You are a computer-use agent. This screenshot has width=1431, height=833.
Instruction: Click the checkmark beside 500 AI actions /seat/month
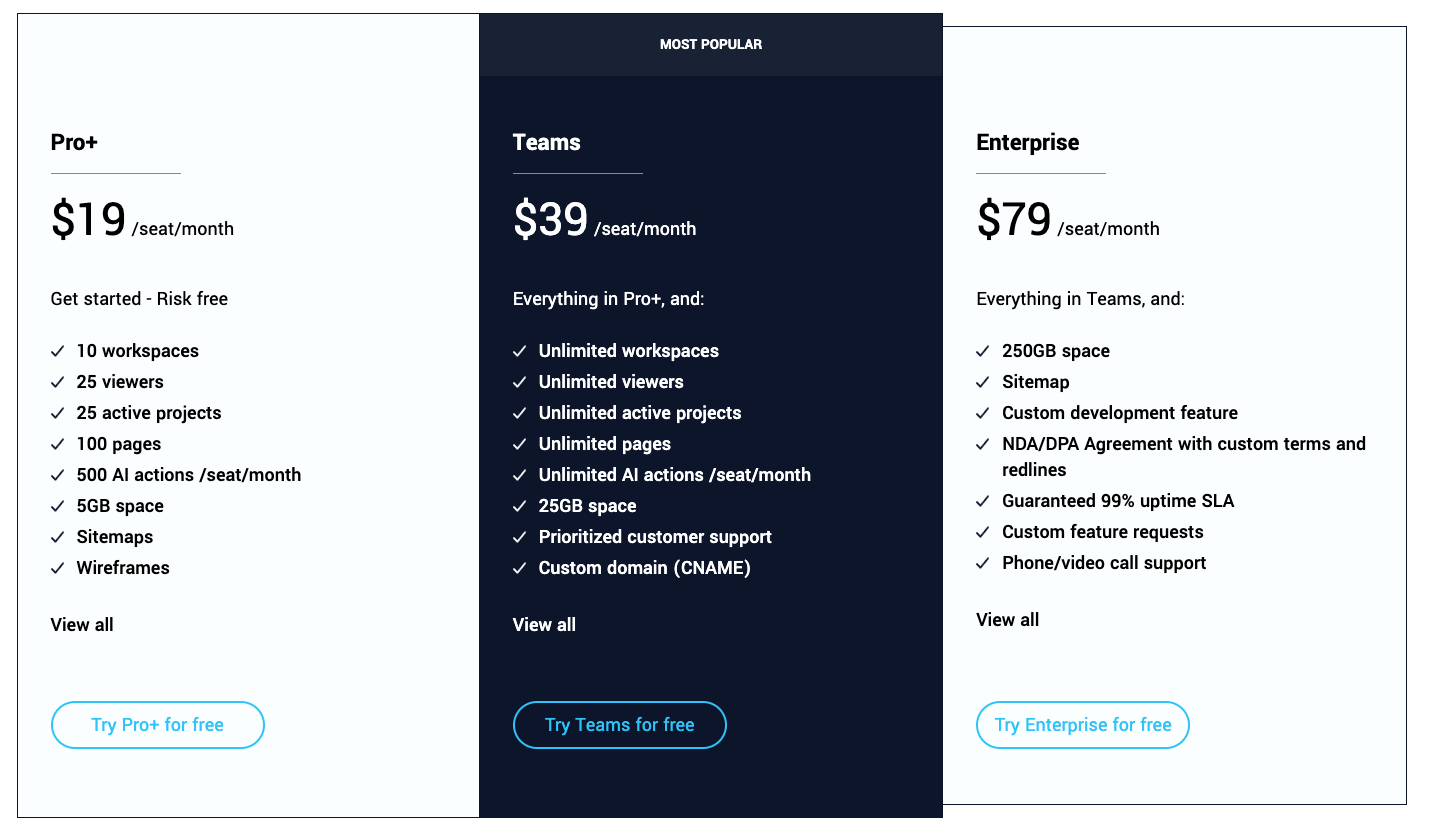[57, 475]
